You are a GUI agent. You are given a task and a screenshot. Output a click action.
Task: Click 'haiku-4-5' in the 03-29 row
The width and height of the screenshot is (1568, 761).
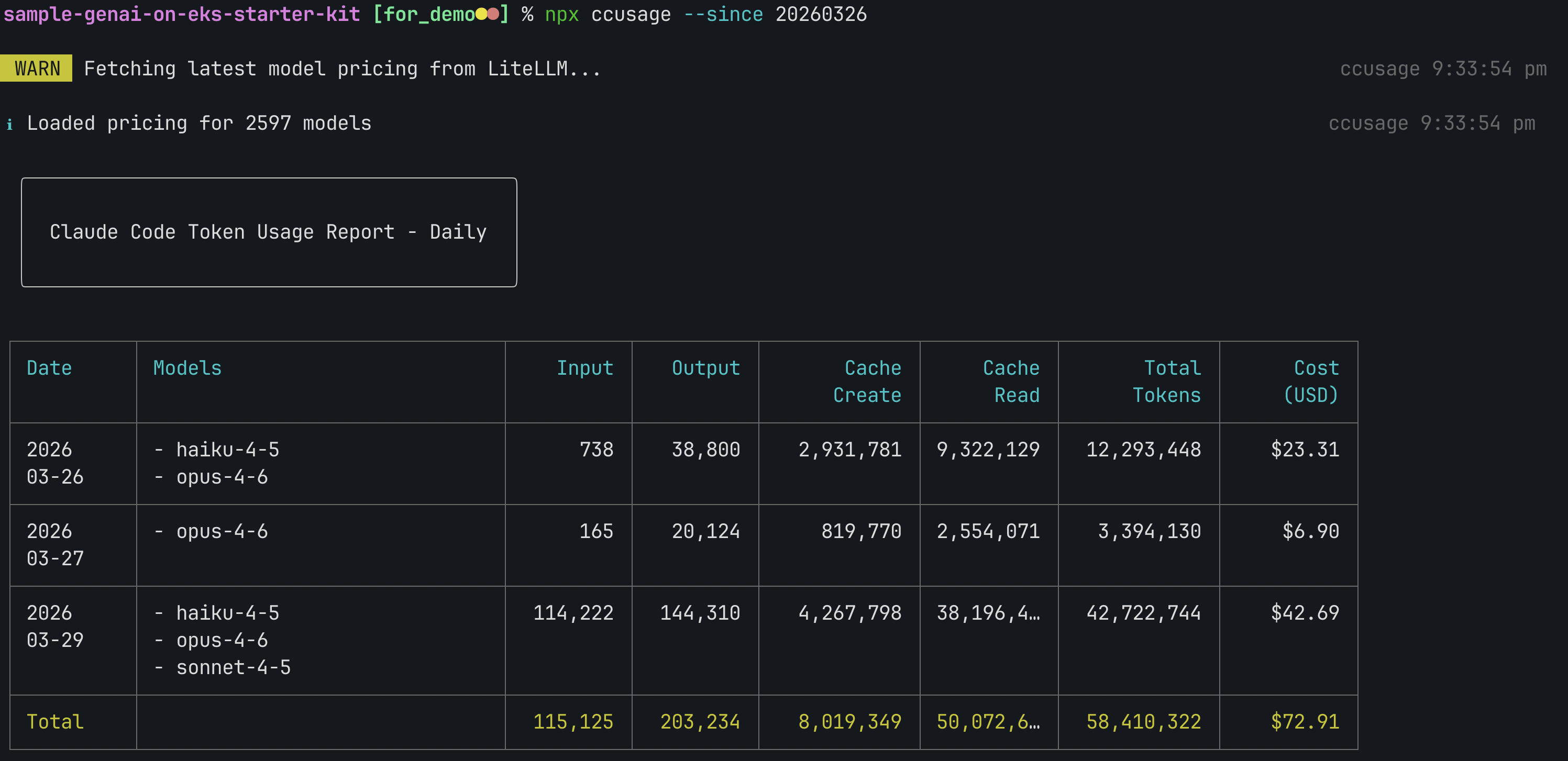click(228, 612)
